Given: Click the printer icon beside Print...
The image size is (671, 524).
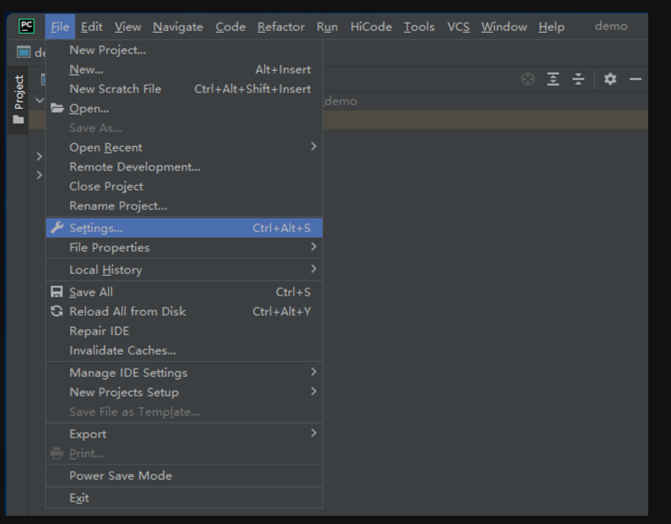Looking at the screenshot, I should coord(56,453).
